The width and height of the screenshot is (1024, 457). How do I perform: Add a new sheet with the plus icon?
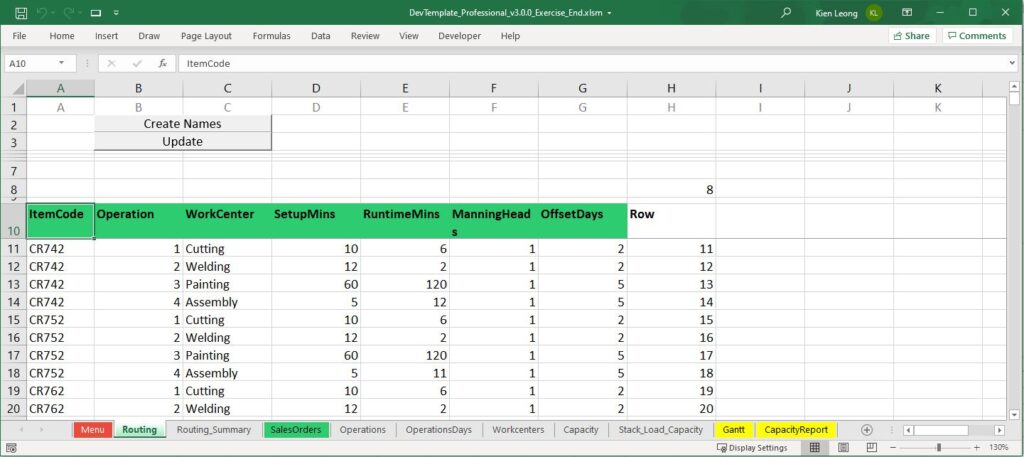pyautogui.click(x=867, y=430)
